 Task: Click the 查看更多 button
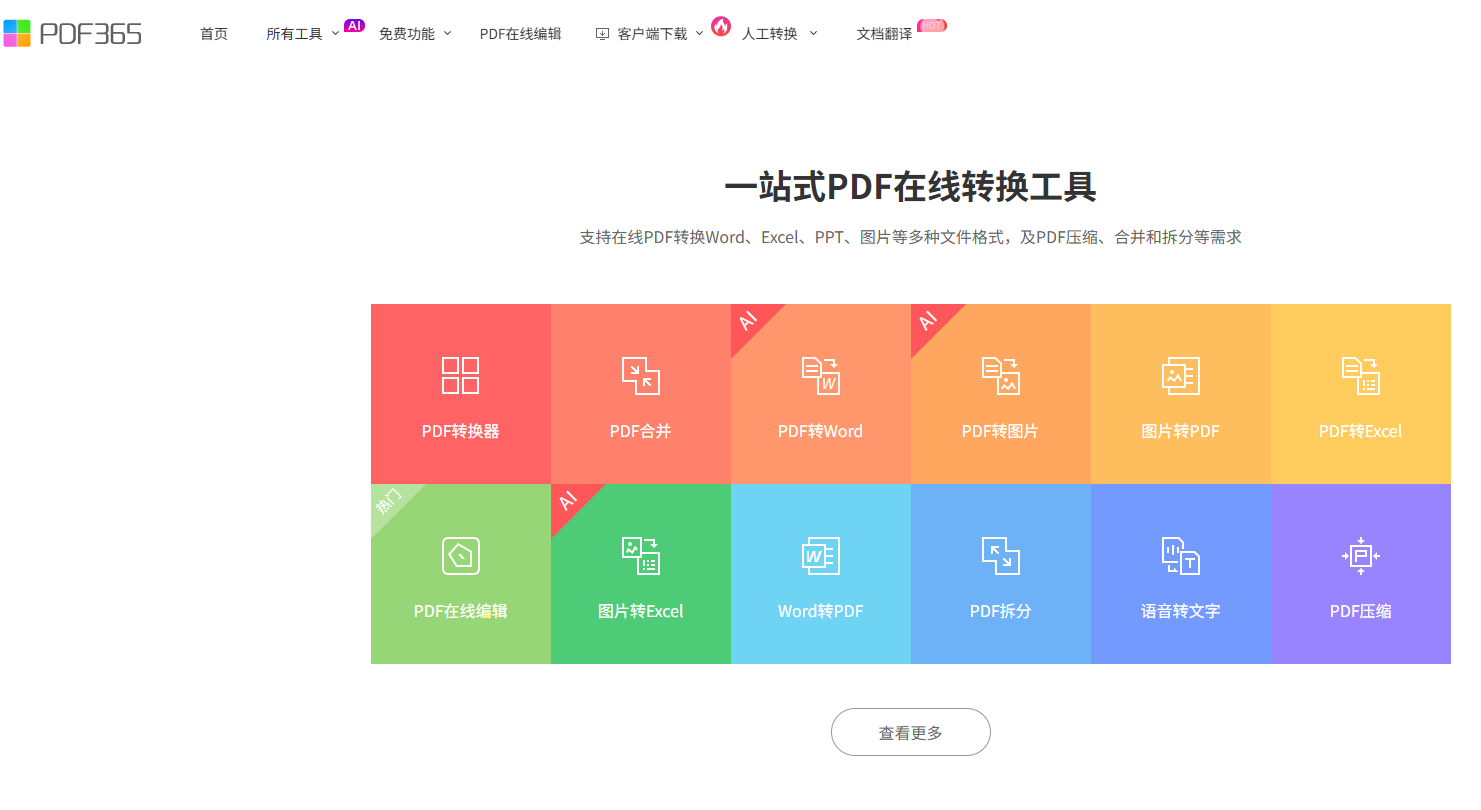[x=910, y=732]
